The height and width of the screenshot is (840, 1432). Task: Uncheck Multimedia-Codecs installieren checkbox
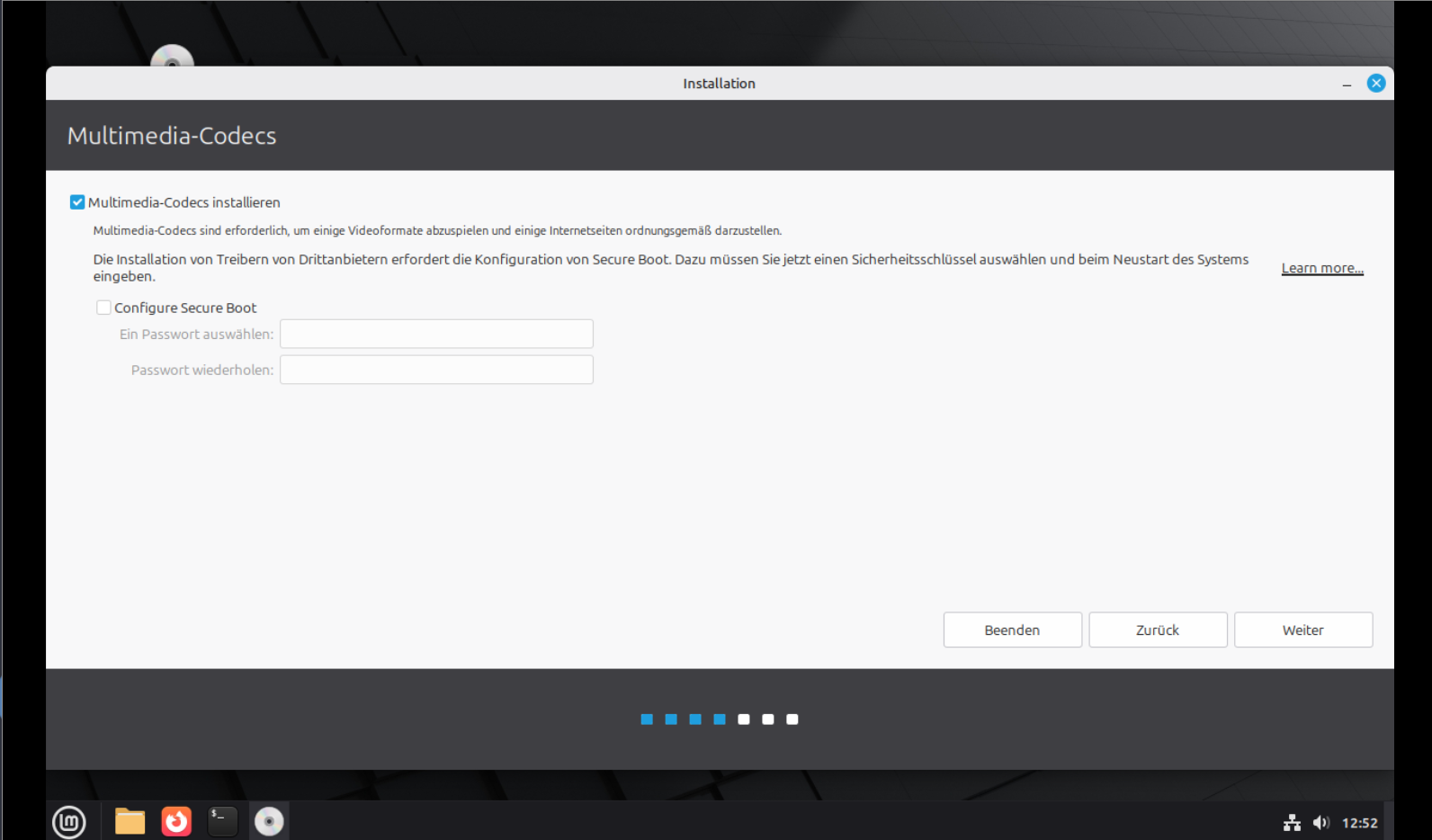click(x=77, y=202)
